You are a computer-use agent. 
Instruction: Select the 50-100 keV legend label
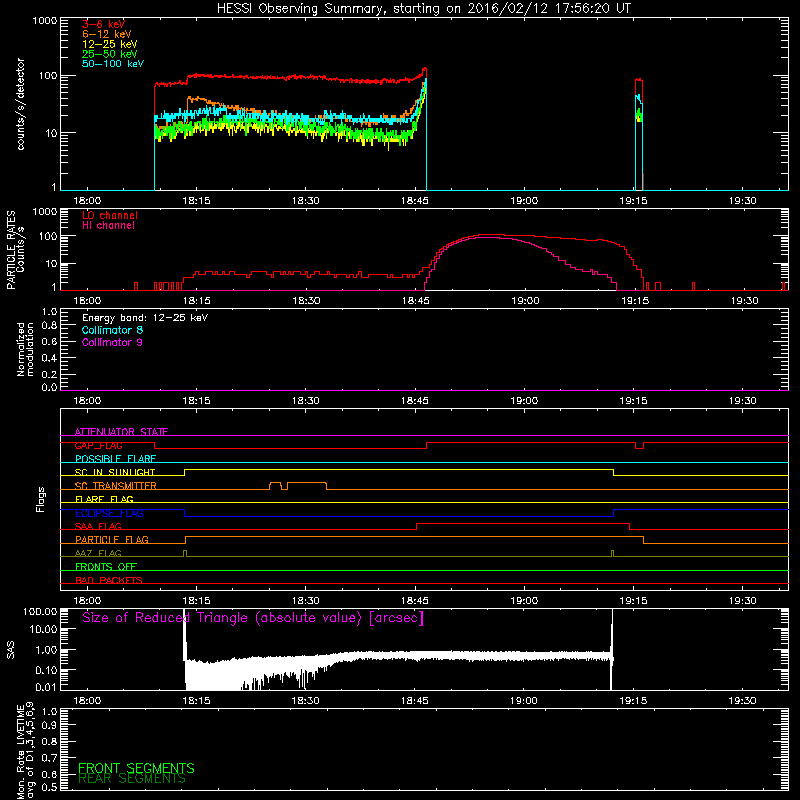pos(113,64)
